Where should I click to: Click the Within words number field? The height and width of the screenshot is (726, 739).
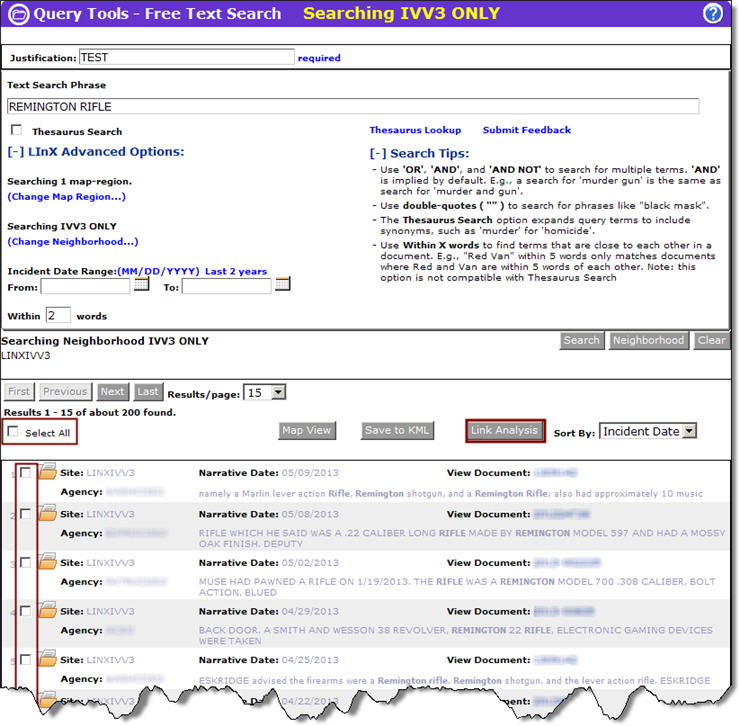[58, 315]
